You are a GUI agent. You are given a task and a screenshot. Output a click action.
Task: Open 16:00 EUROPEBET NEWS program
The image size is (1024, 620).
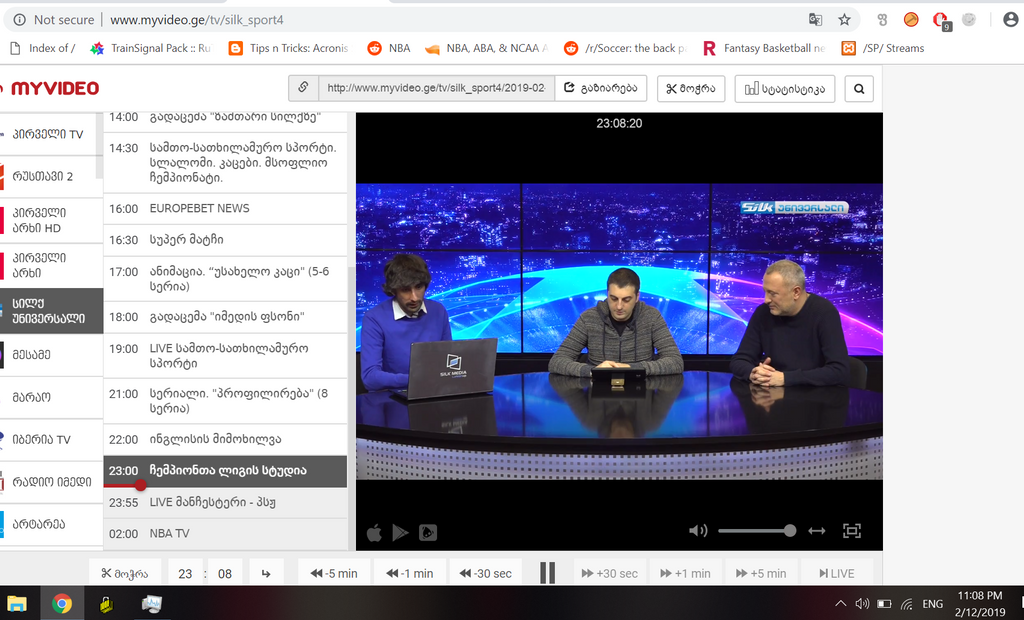225,208
